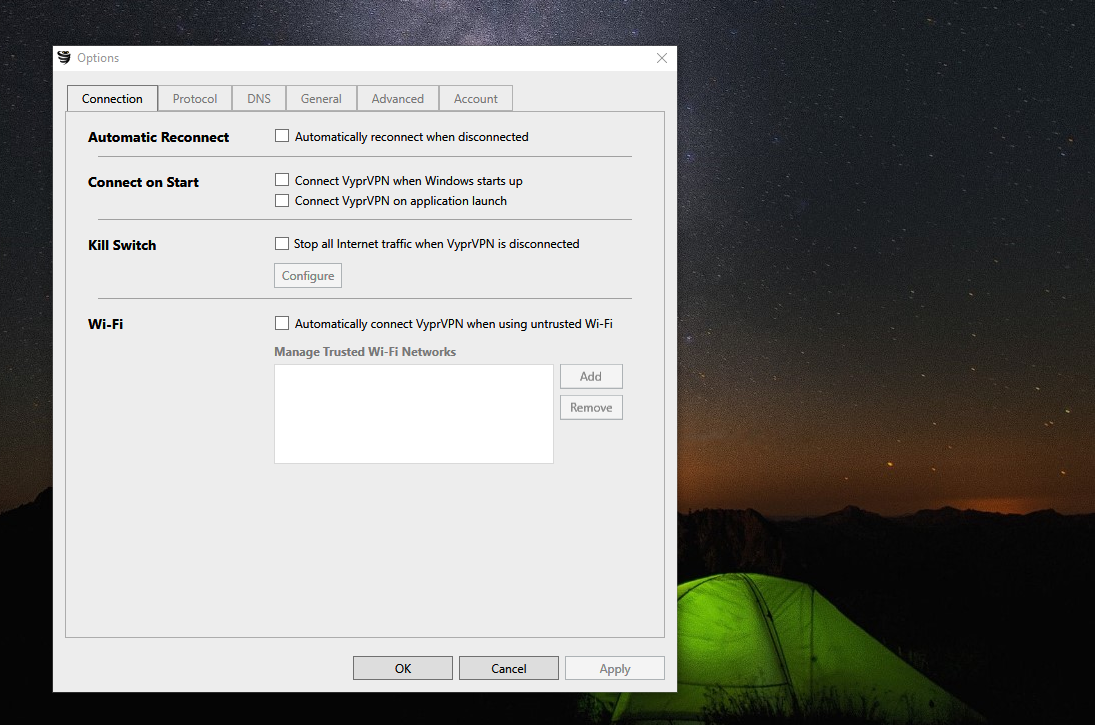Click Add trusted Wi-Fi network button
This screenshot has width=1095, height=725.
click(x=591, y=376)
